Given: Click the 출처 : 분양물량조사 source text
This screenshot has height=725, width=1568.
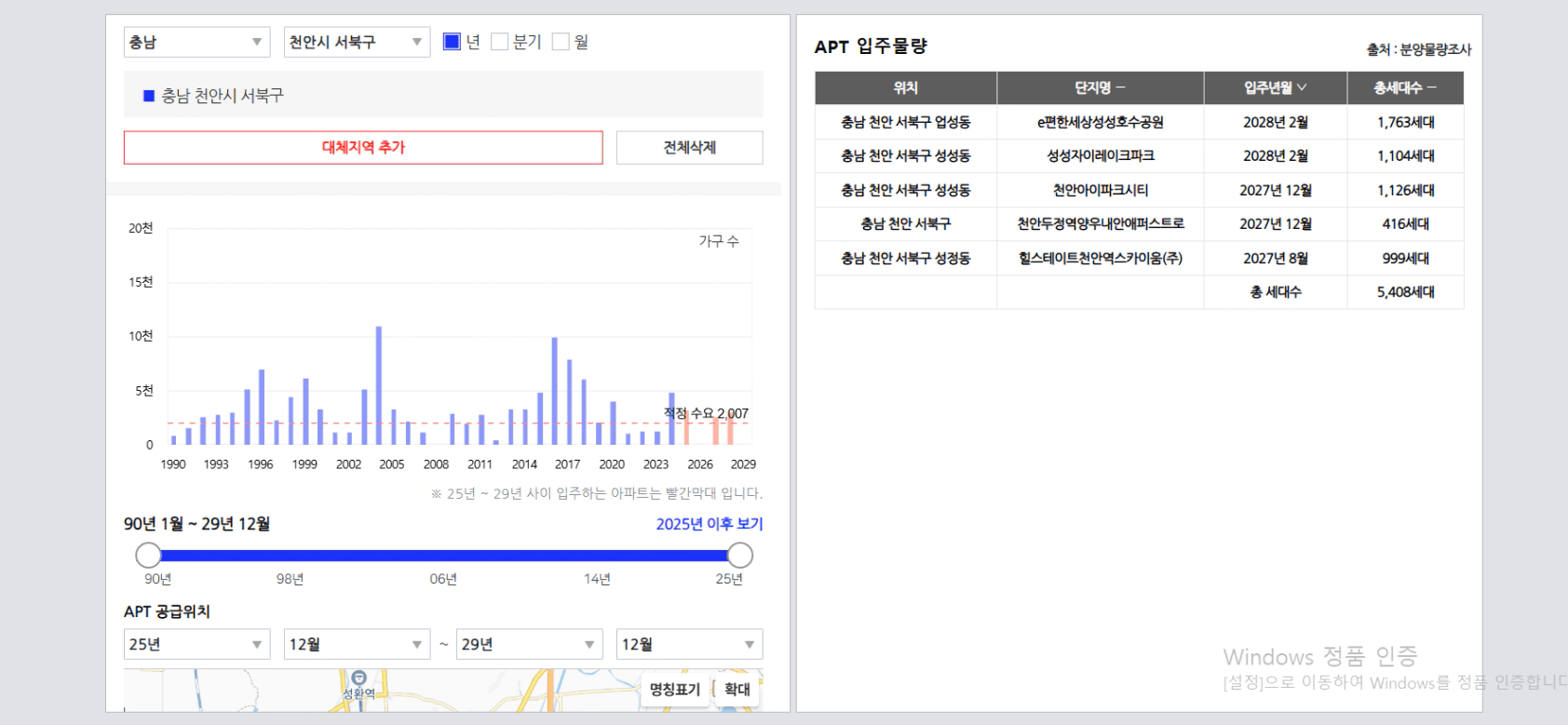Looking at the screenshot, I should (x=1418, y=49).
